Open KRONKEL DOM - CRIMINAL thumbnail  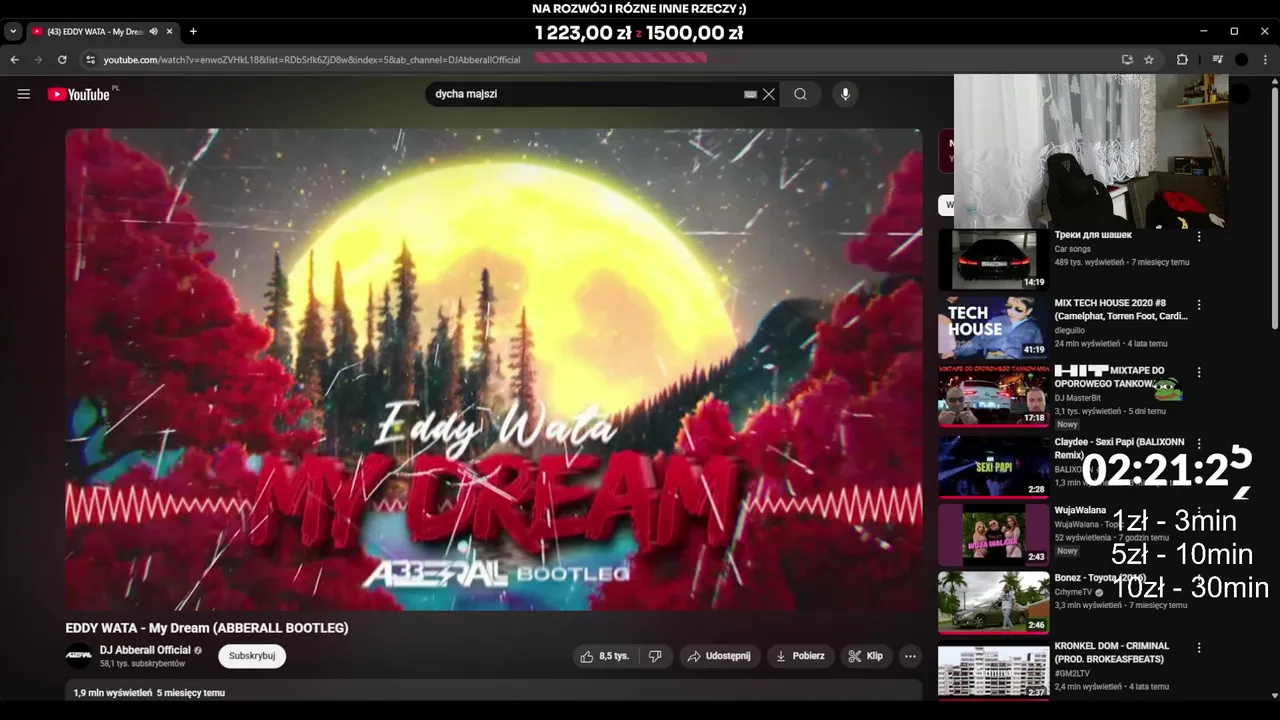click(994, 670)
